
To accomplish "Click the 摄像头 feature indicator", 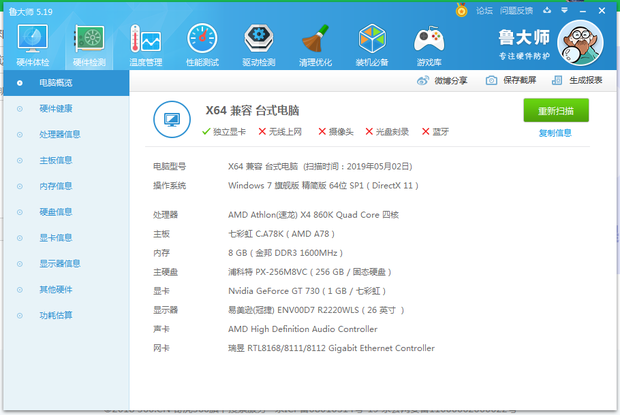I will pos(336,132).
